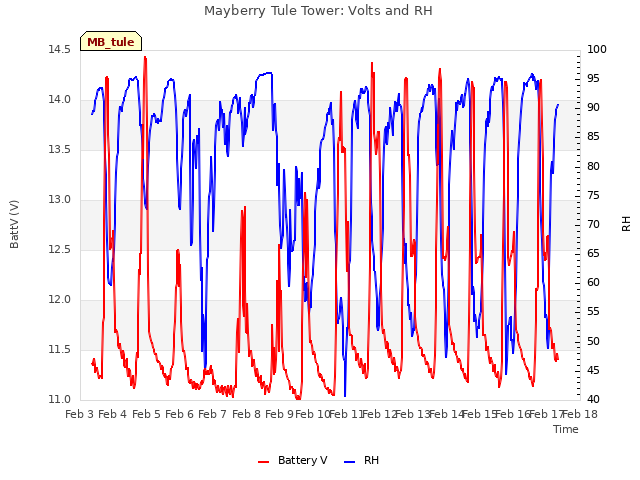Click the 75 tick on RH axis

coord(593,195)
